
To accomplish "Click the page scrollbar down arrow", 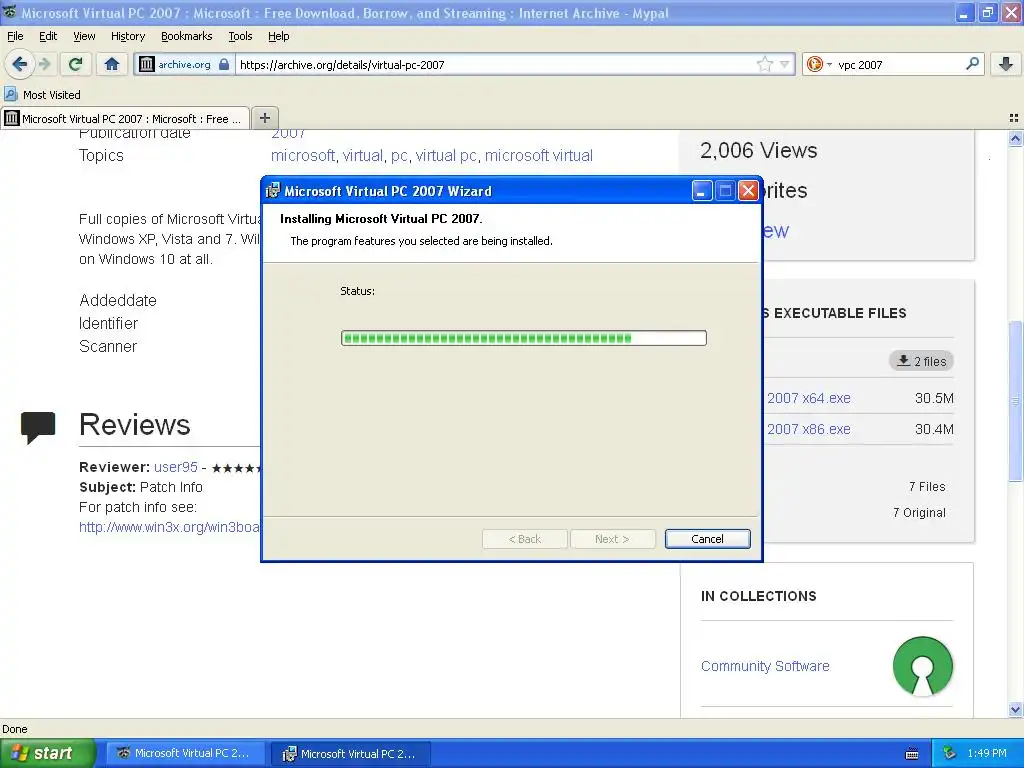I will (x=1015, y=709).
